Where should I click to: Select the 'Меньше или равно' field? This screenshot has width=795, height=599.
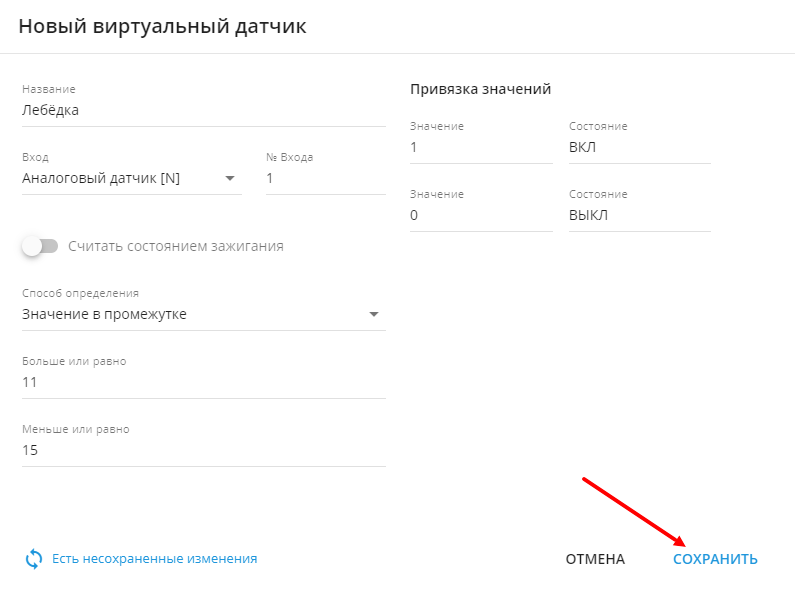(203, 451)
